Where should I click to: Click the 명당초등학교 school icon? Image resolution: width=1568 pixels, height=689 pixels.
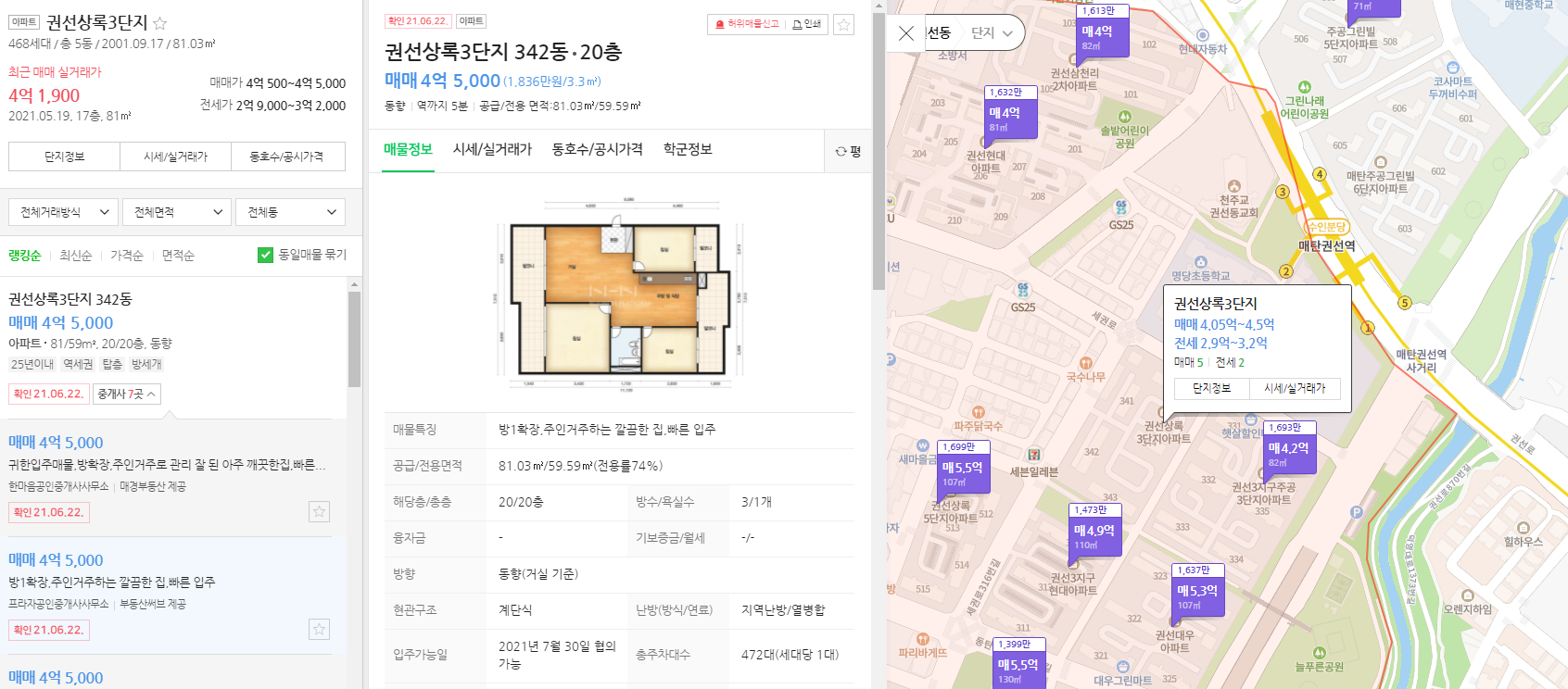(1201, 262)
